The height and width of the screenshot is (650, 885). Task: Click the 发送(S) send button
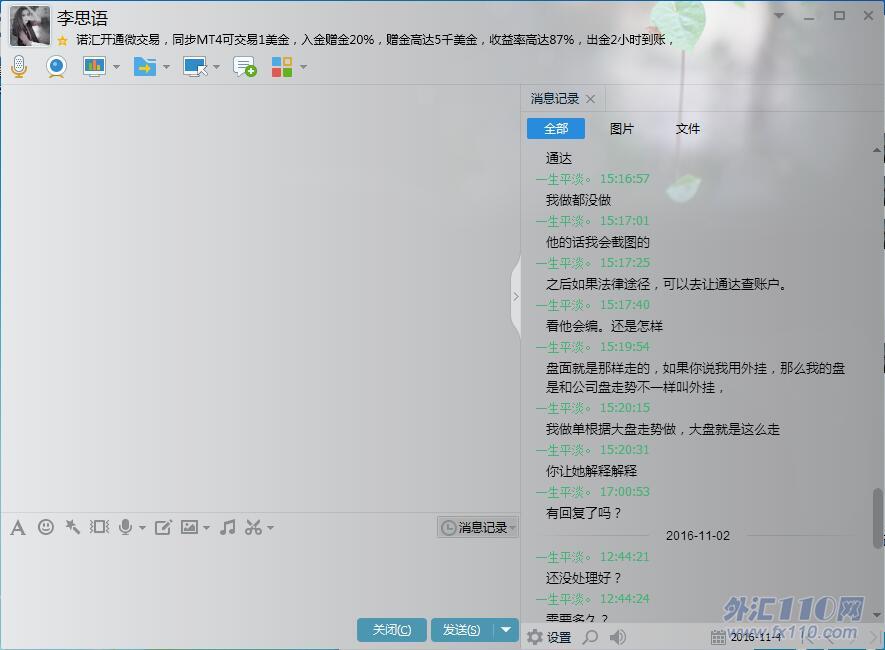coord(462,630)
